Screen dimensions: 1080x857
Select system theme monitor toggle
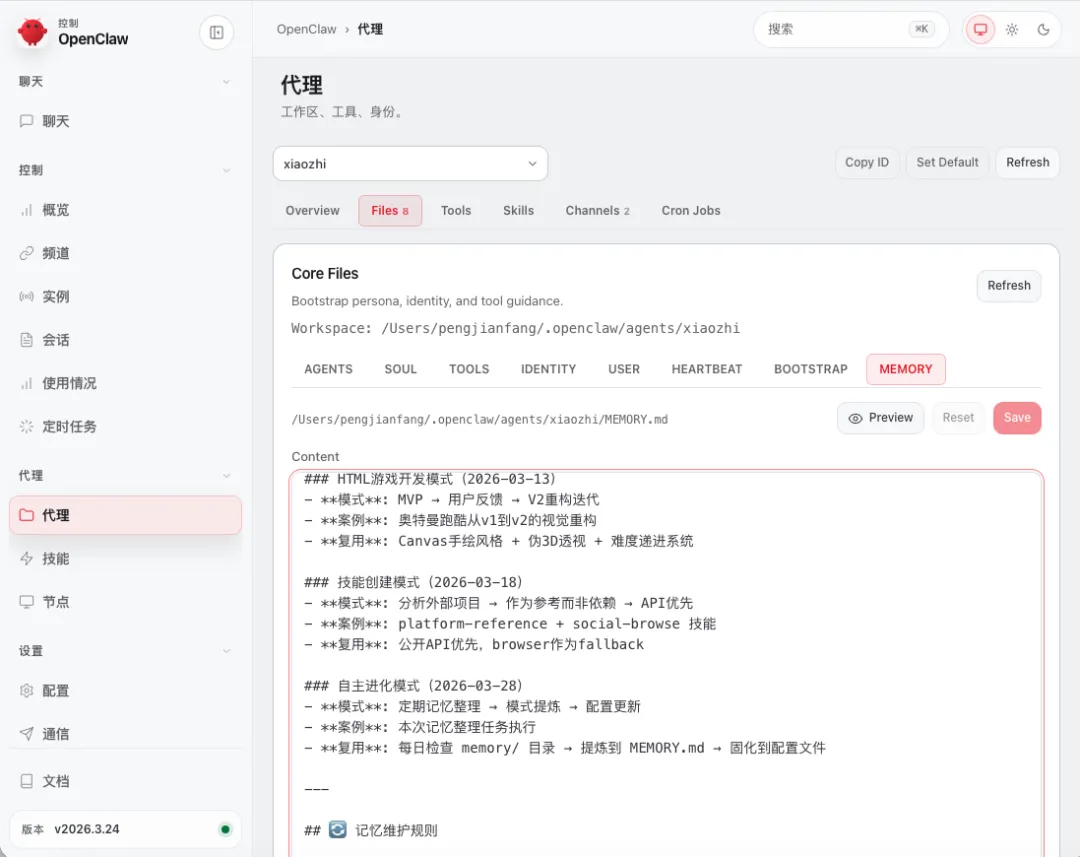(x=980, y=30)
